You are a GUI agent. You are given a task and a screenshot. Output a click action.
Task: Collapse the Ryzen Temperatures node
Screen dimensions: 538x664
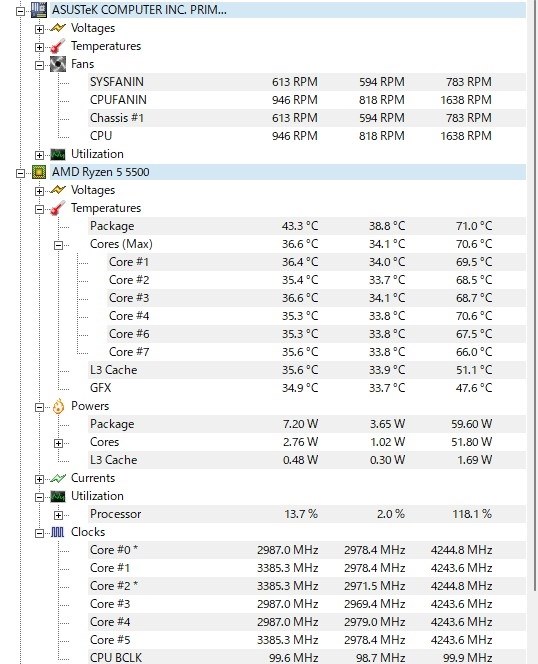coord(39,209)
